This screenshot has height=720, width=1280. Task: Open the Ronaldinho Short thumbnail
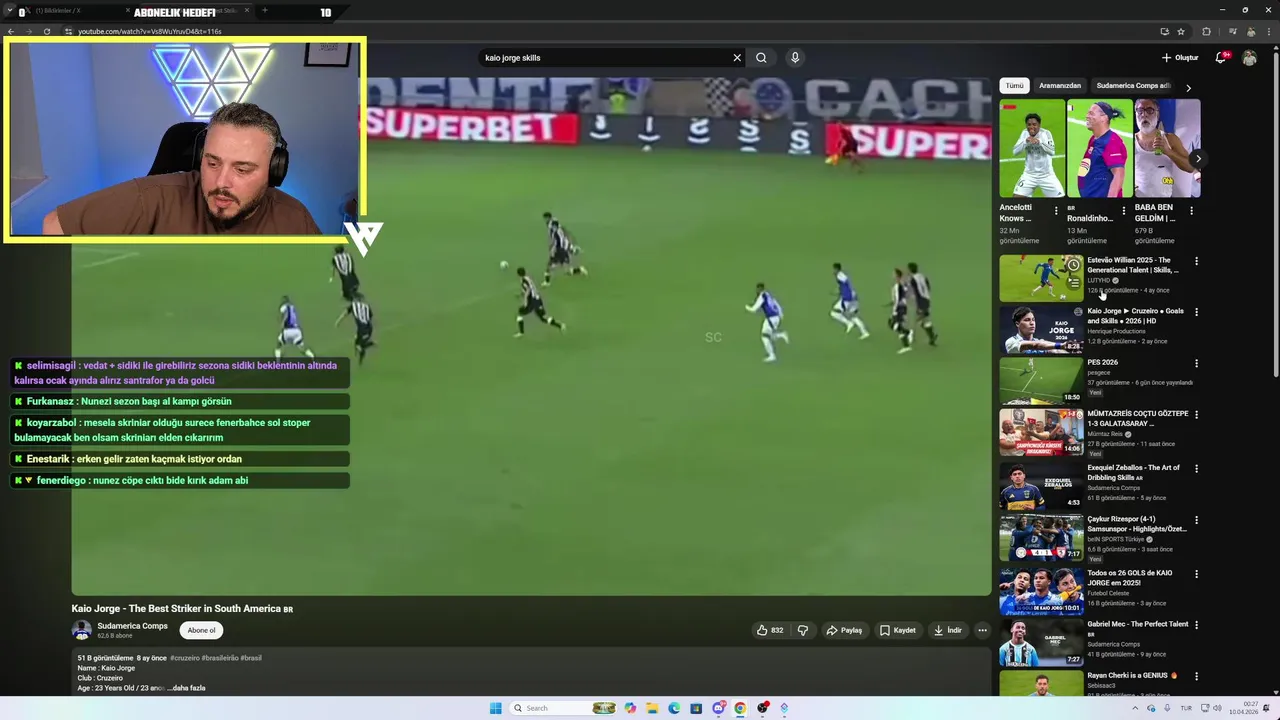tap(1099, 148)
